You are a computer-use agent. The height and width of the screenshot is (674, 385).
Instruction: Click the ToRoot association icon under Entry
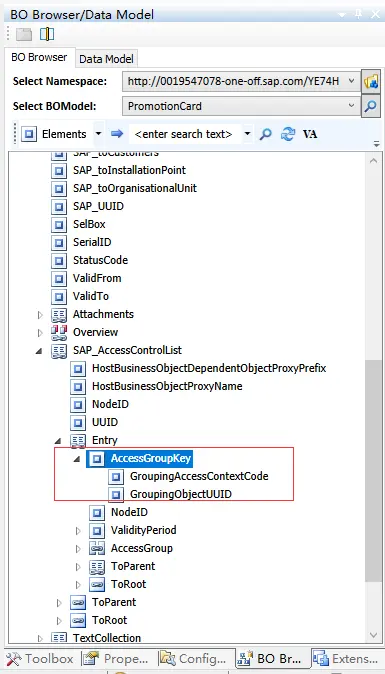97,585
